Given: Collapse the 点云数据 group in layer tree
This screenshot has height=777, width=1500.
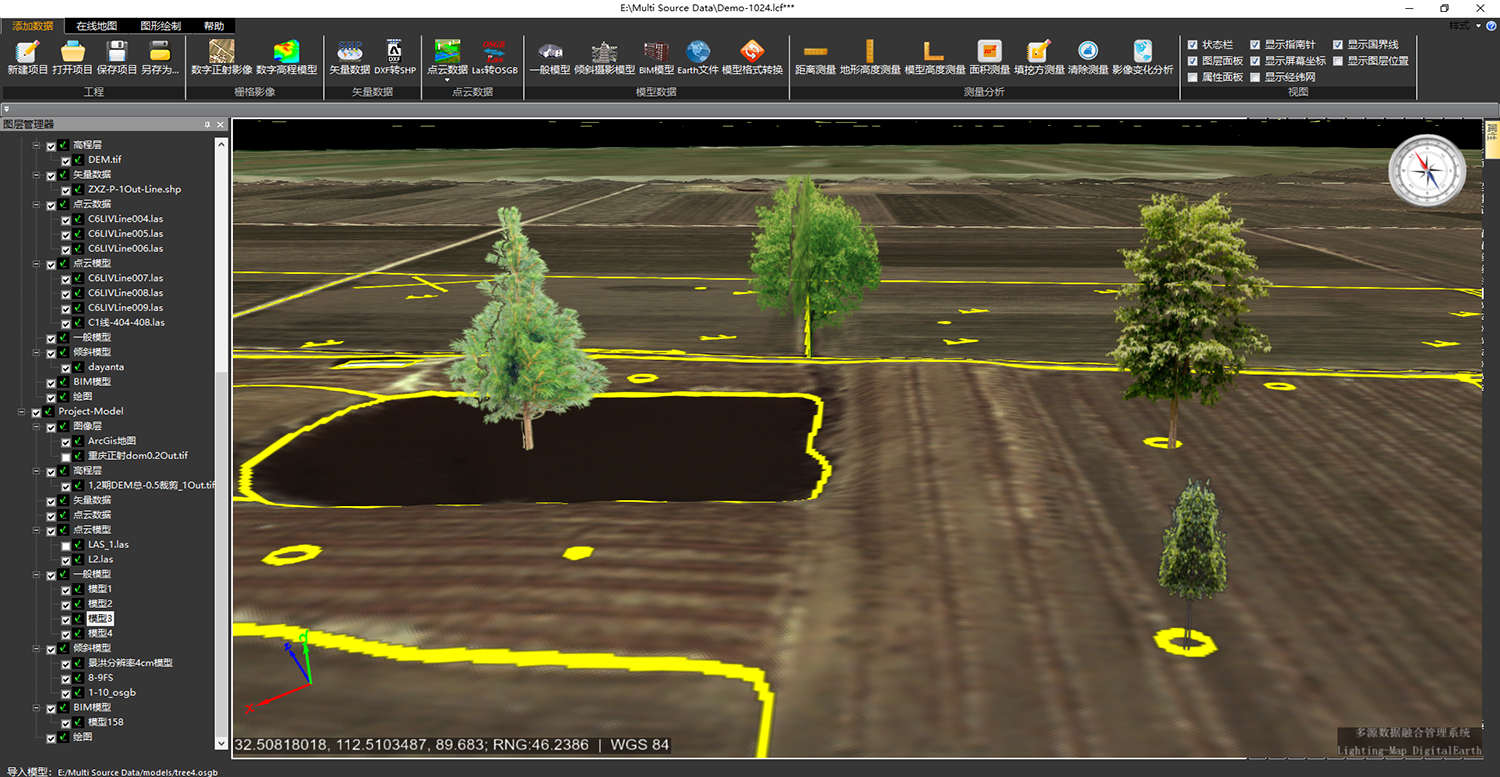Looking at the screenshot, I should pos(37,205).
